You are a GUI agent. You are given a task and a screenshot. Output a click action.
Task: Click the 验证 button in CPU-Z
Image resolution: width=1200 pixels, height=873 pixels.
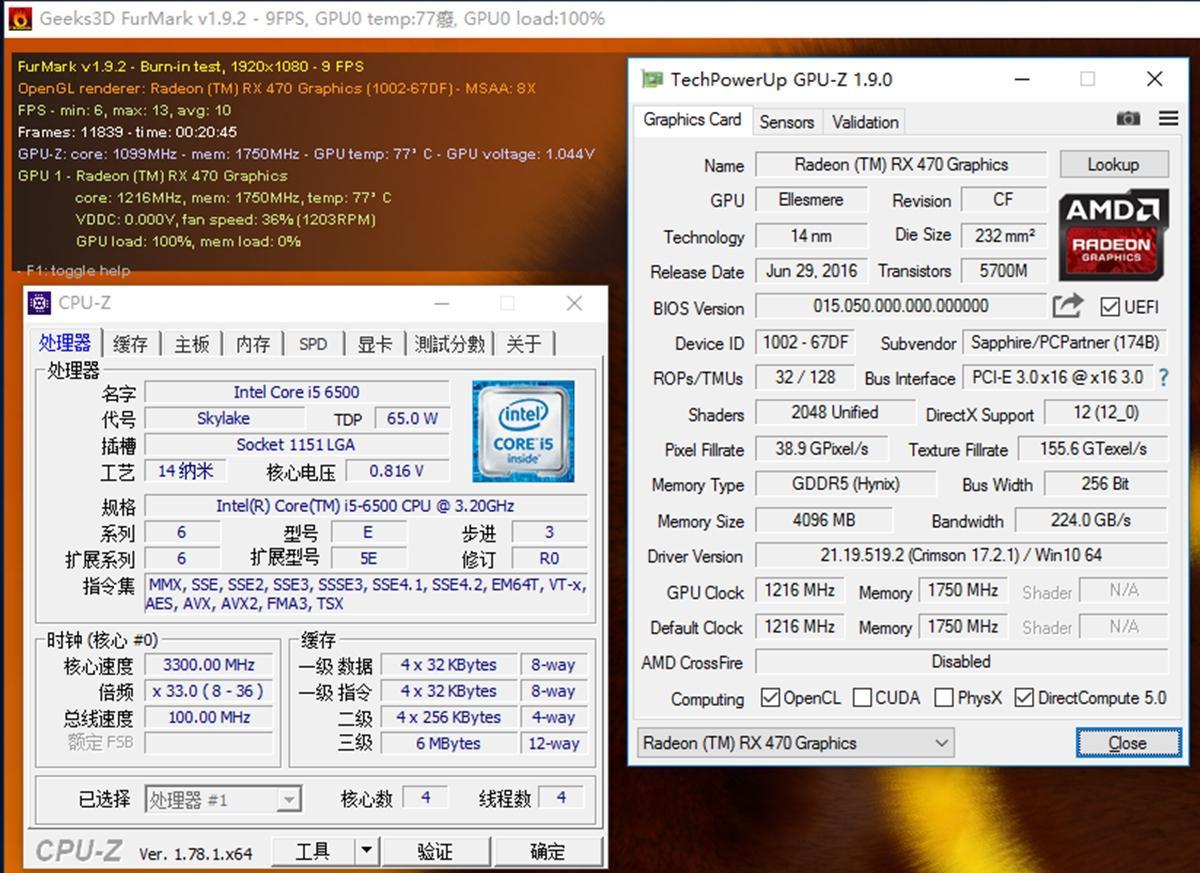tap(435, 851)
